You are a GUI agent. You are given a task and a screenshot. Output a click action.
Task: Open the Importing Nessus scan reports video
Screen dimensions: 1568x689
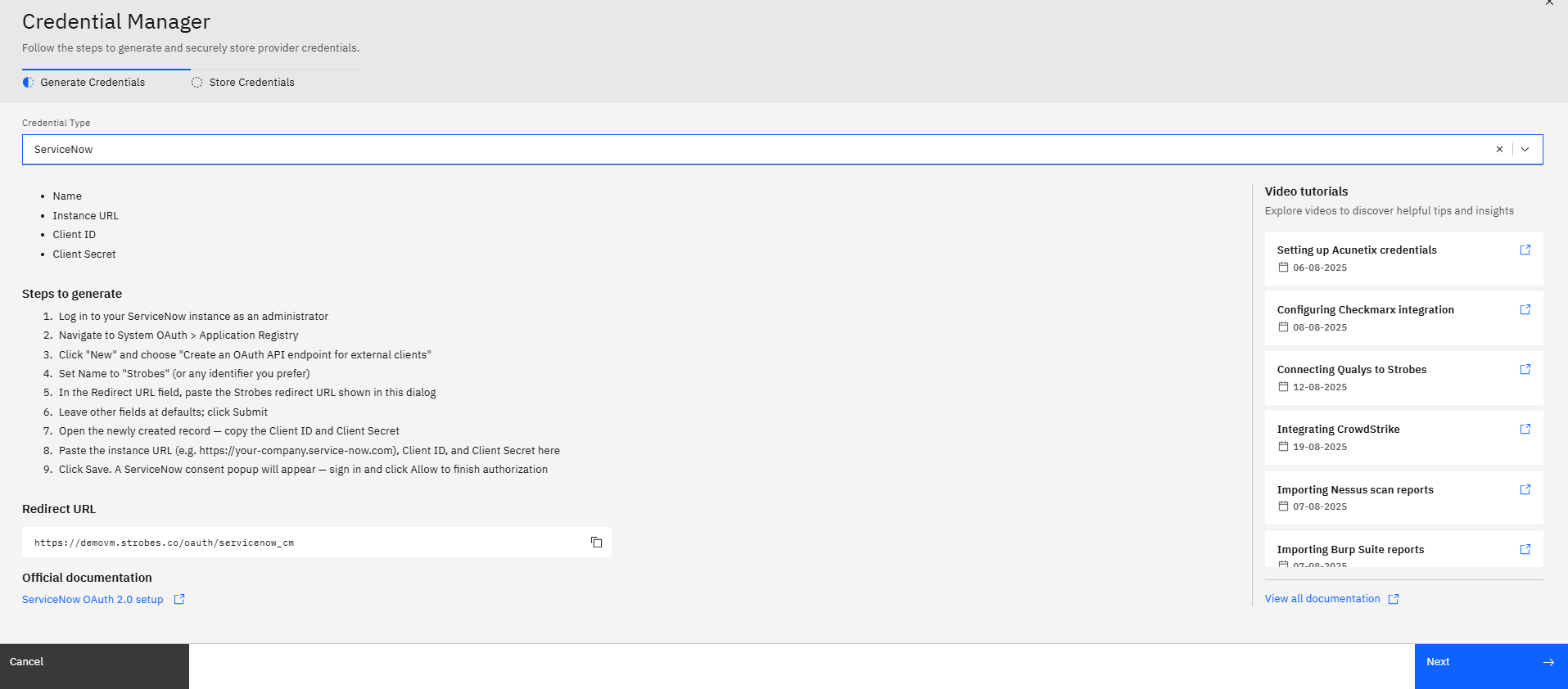(x=1403, y=498)
